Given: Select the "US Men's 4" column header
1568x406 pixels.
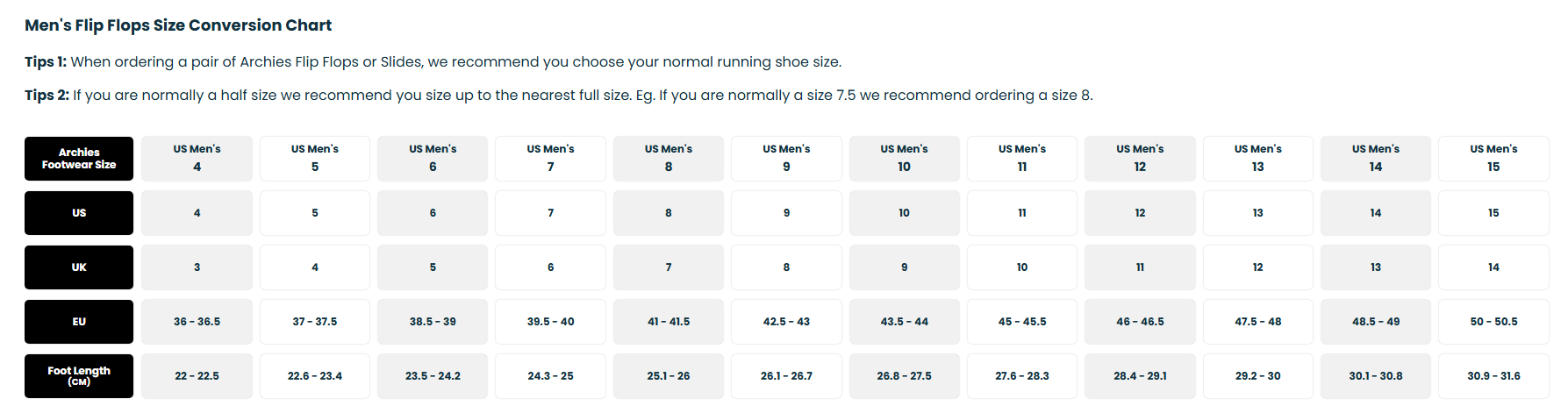Looking at the screenshot, I should (197, 159).
